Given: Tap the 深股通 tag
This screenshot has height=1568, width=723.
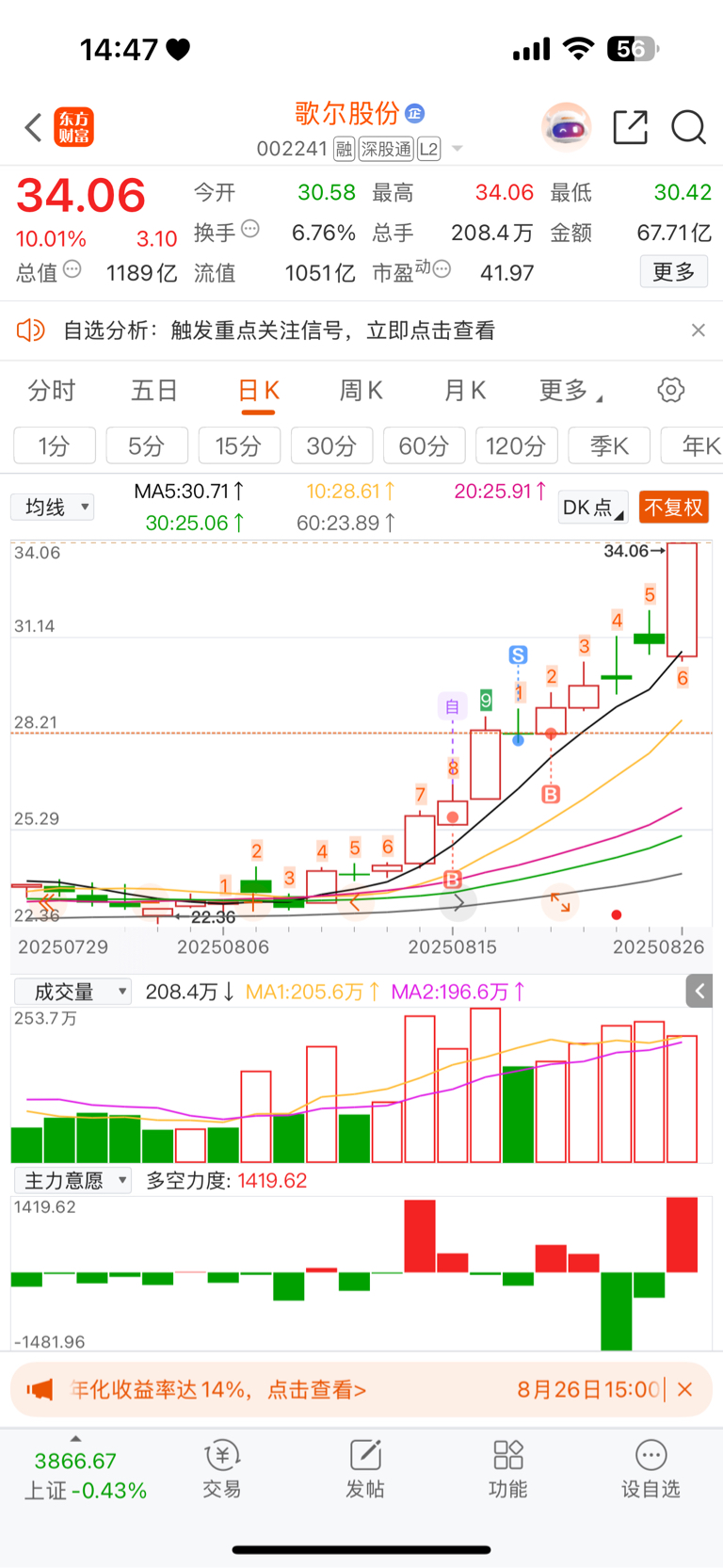Looking at the screenshot, I should click(x=386, y=149).
